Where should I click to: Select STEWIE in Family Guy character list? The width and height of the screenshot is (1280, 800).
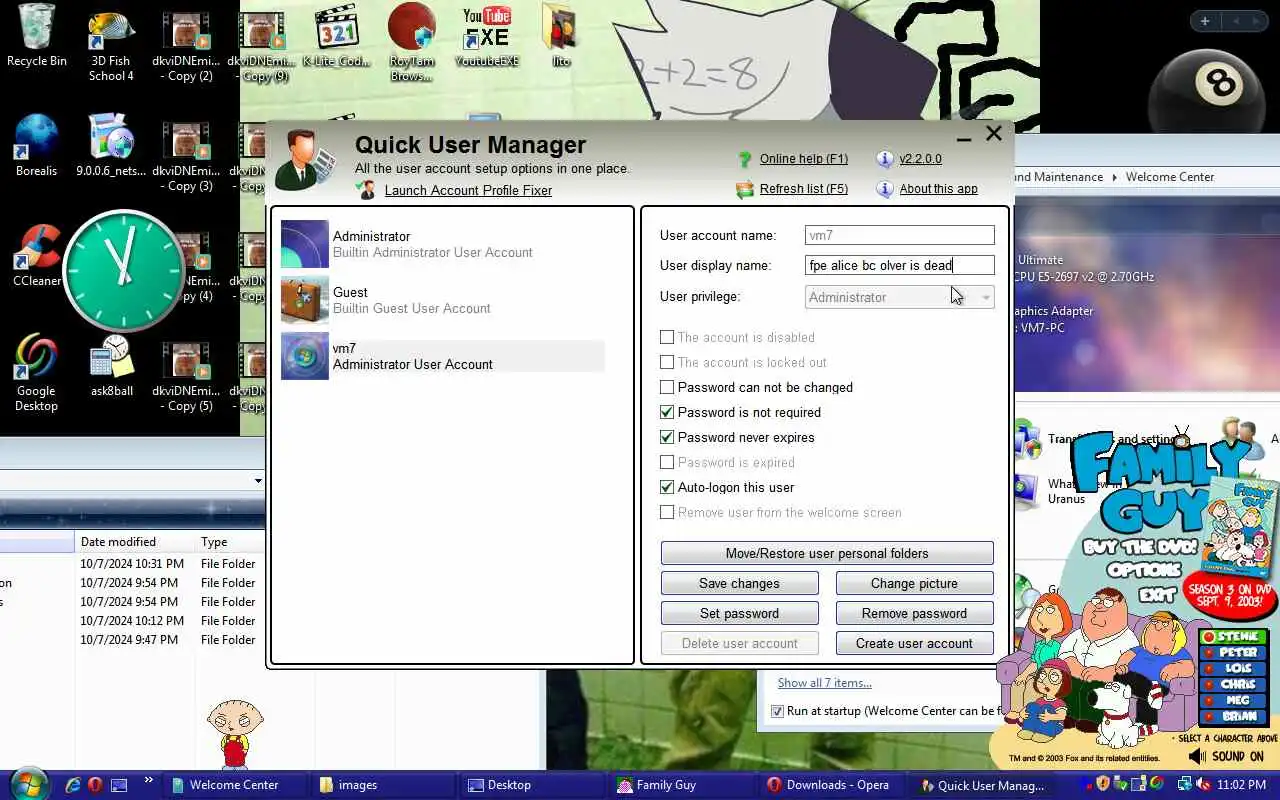pyautogui.click(x=1232, y=637)
